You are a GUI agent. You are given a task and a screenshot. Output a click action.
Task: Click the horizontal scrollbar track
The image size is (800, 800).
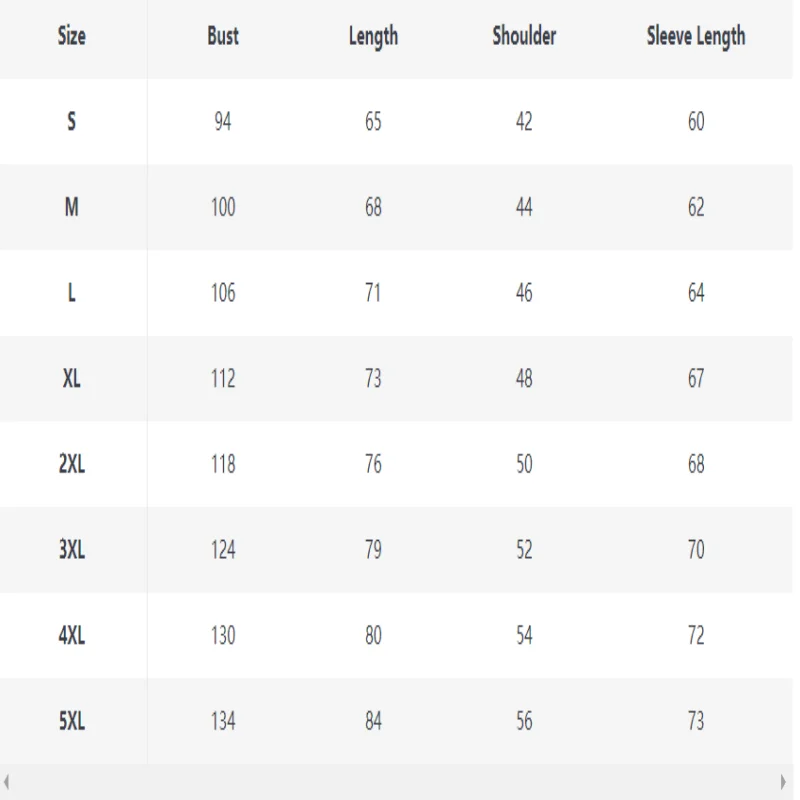395,782
